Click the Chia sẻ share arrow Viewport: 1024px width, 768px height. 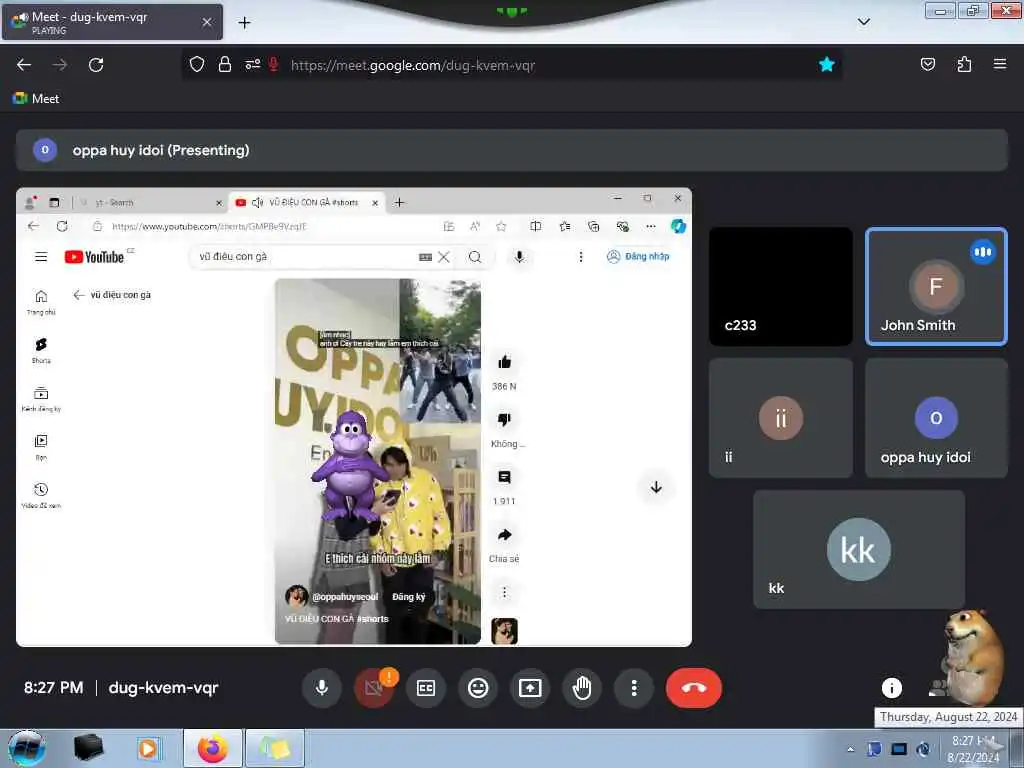click(x=504, y=535)
